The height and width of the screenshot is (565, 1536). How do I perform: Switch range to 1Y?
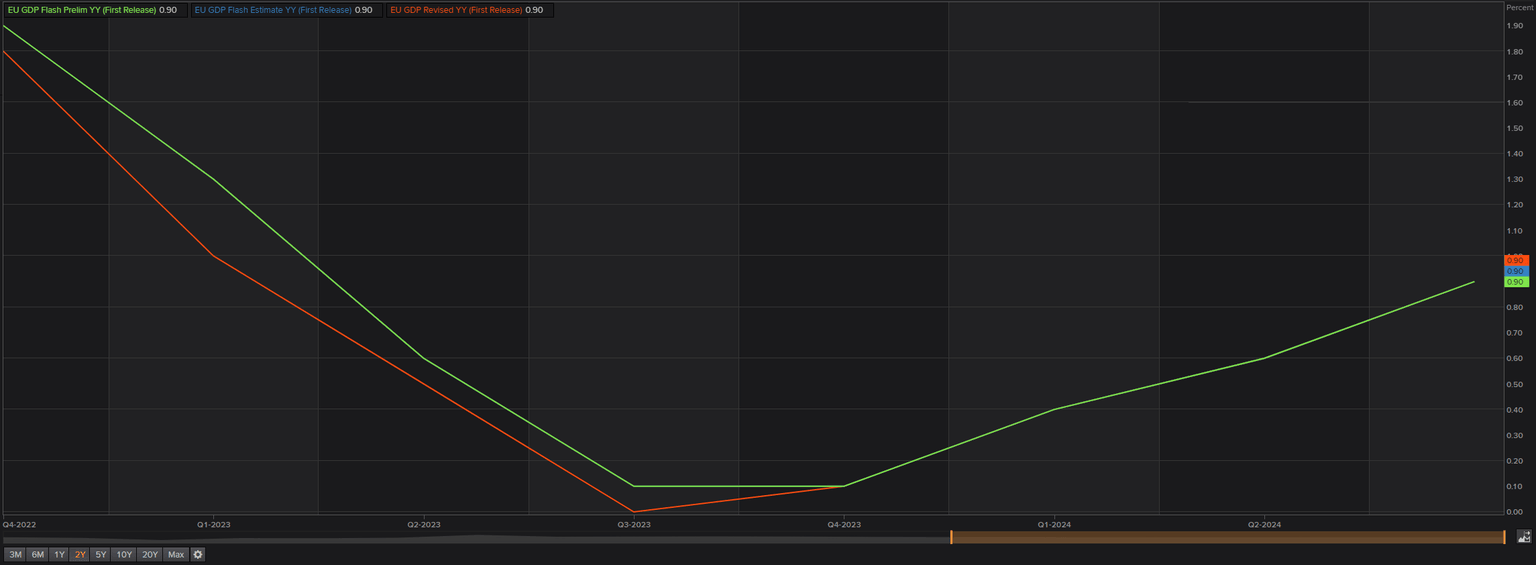point(59,554)
